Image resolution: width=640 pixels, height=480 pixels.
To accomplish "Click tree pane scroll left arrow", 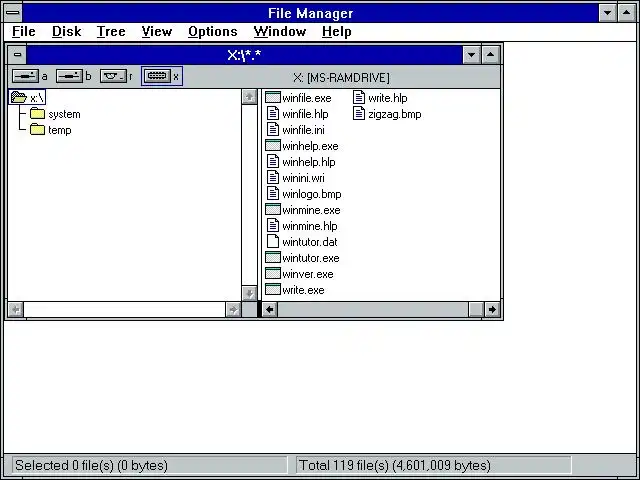I will coord(16,310).
